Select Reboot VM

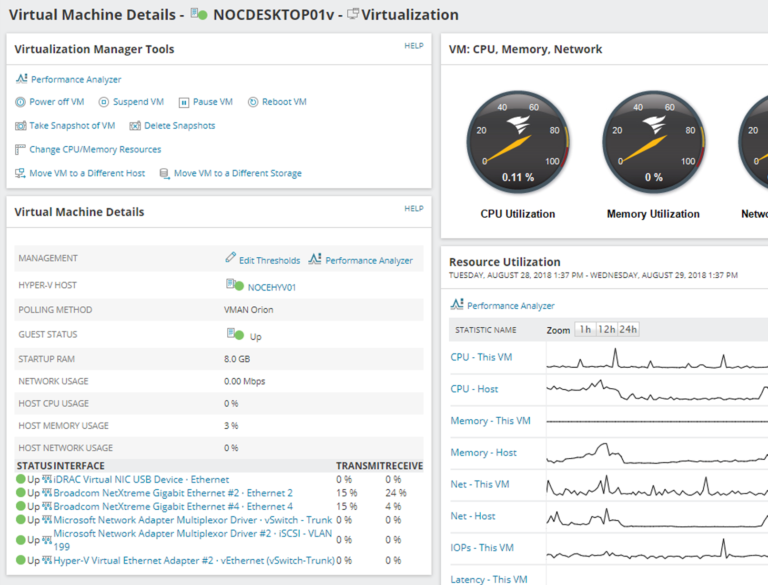pos(284,102)
